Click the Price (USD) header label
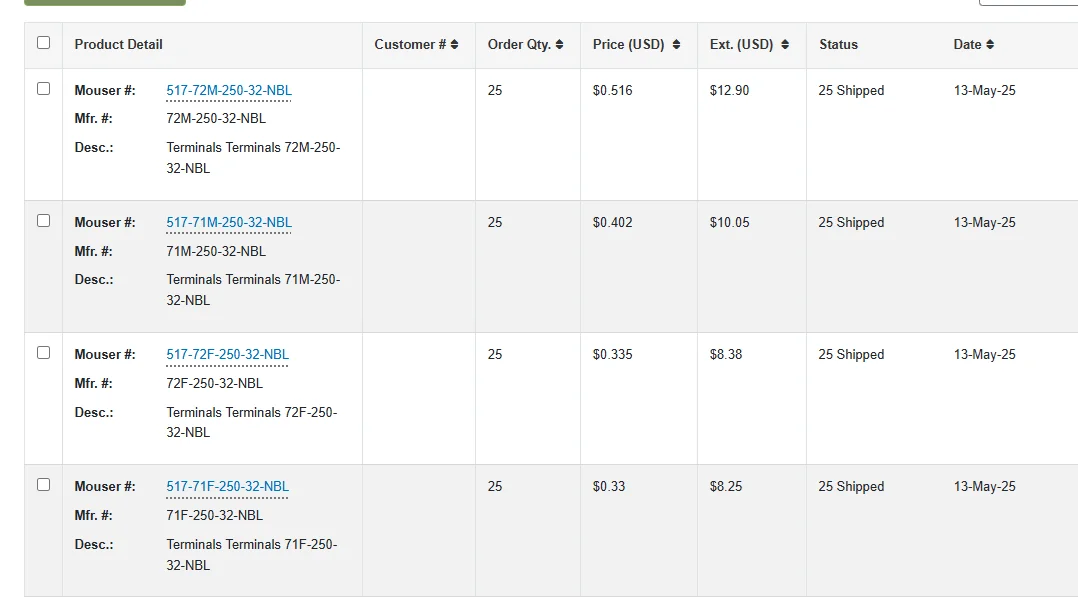The width and height of the screenshot is (1078, 597). [x=628, y=45]
